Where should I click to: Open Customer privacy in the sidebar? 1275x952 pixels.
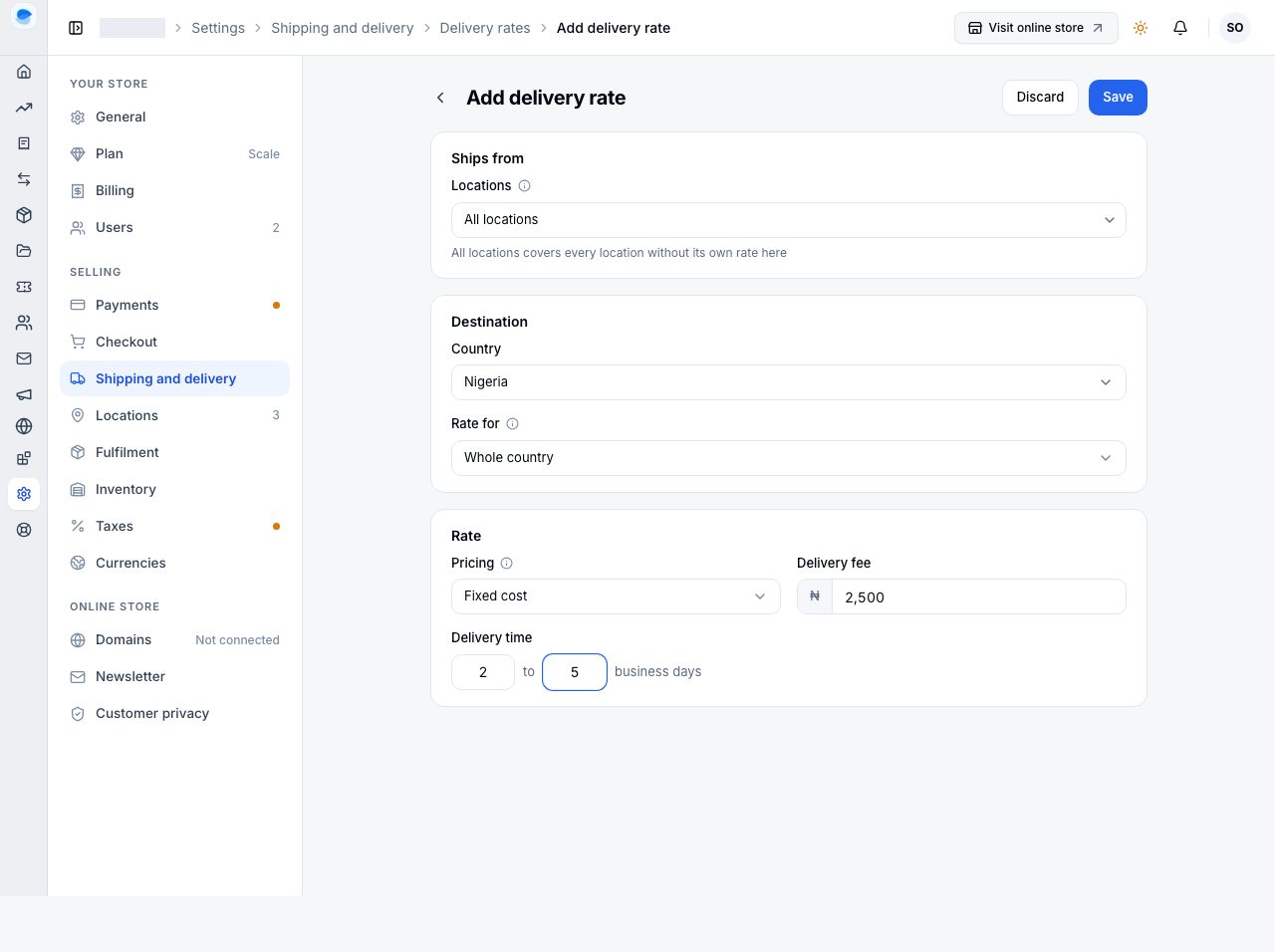pos(175,713)
